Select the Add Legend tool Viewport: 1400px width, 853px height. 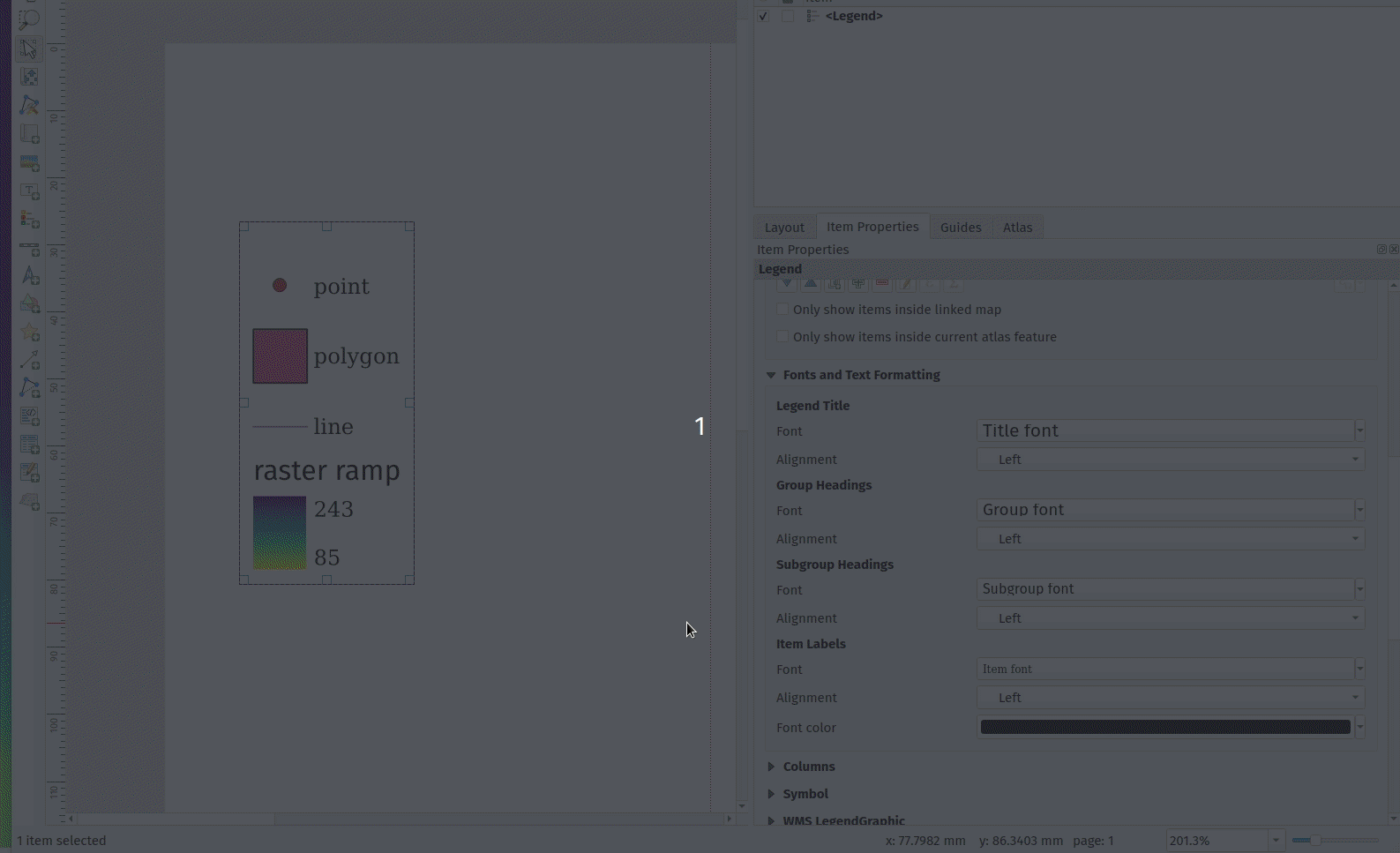pos(29,220)
